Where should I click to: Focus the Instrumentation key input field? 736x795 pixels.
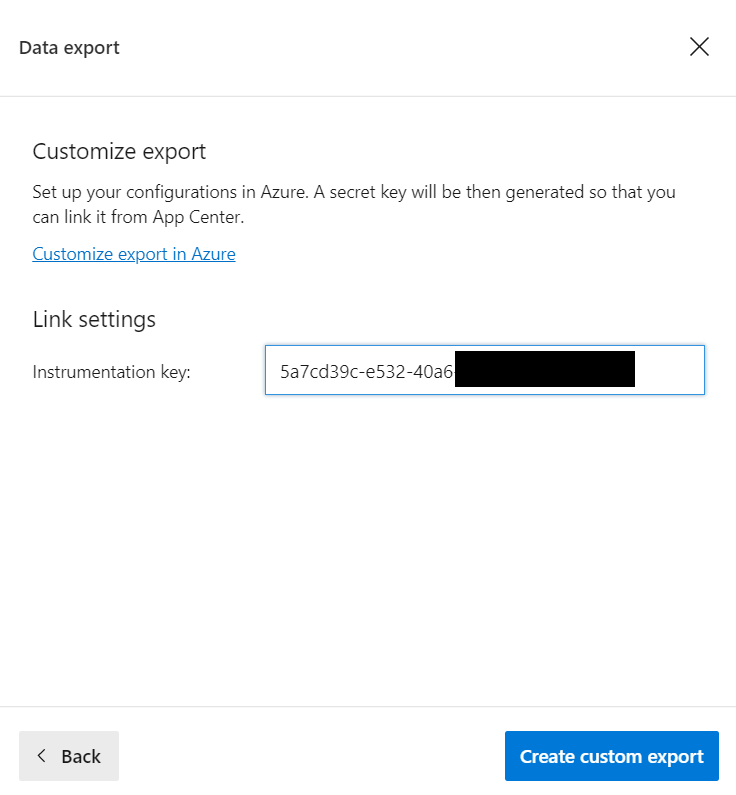coord(484,370)
